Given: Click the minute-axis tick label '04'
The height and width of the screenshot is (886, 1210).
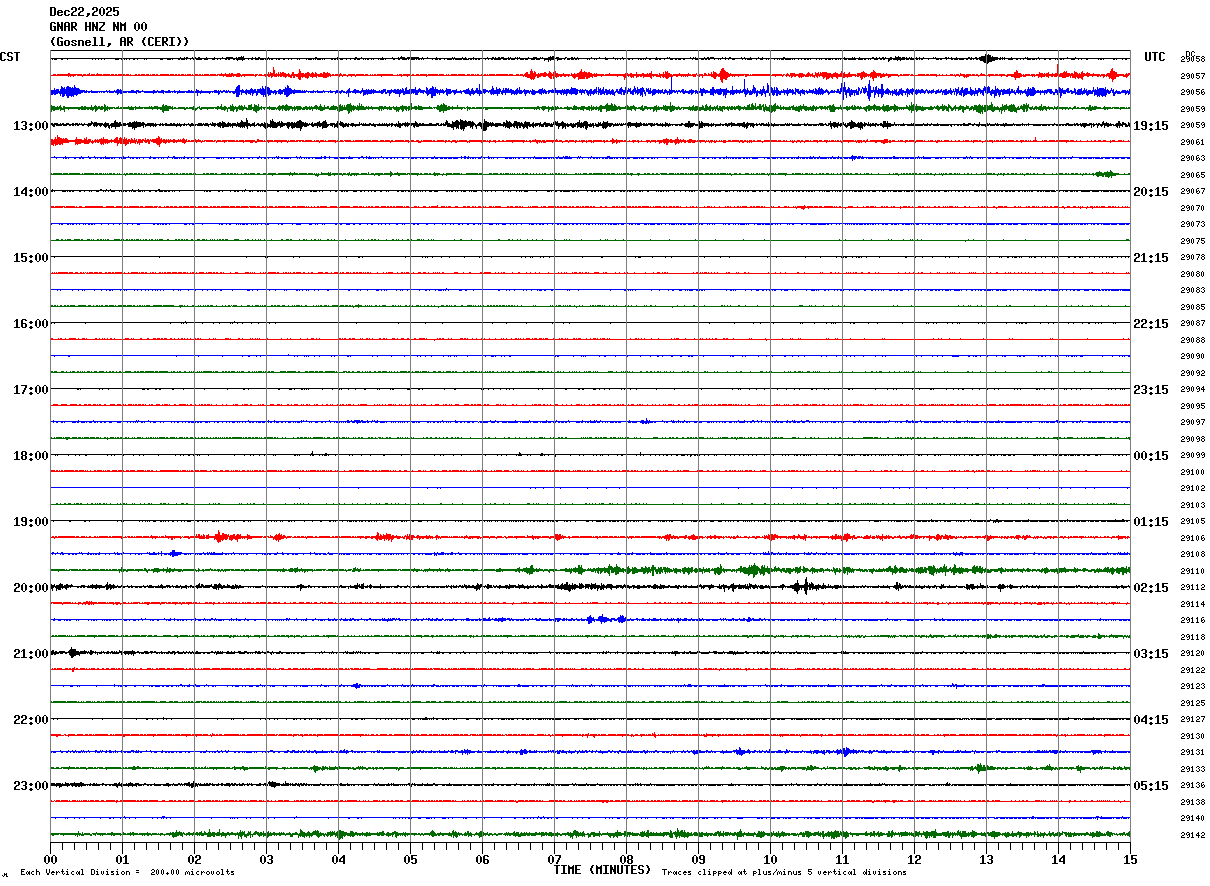Looking at the screenshot, I should tap(338, 860).
